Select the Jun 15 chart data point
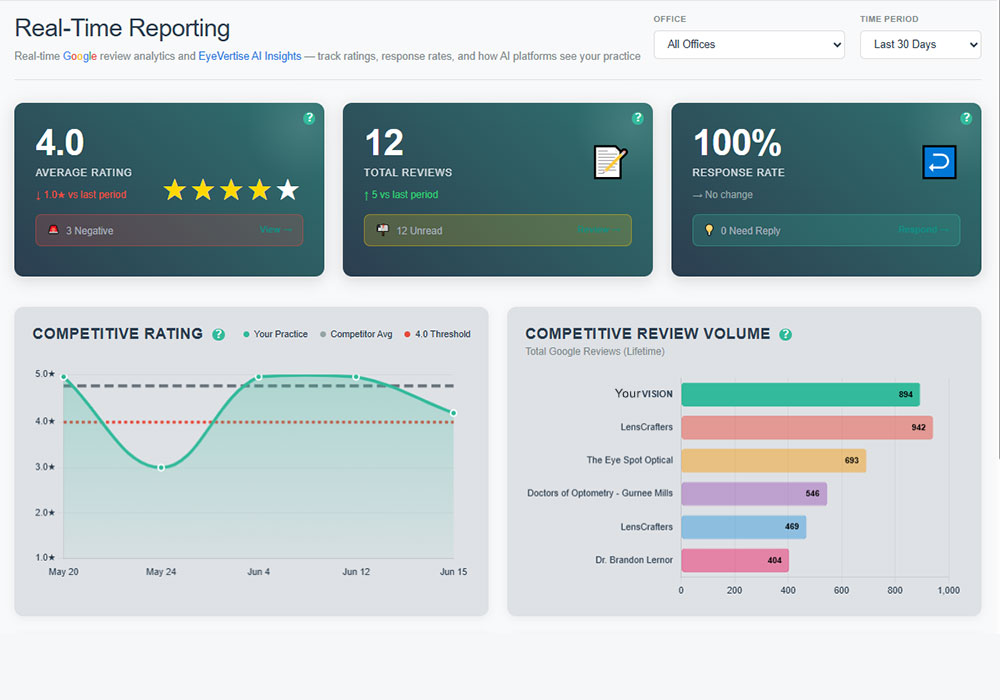 [x=453, y=413]
